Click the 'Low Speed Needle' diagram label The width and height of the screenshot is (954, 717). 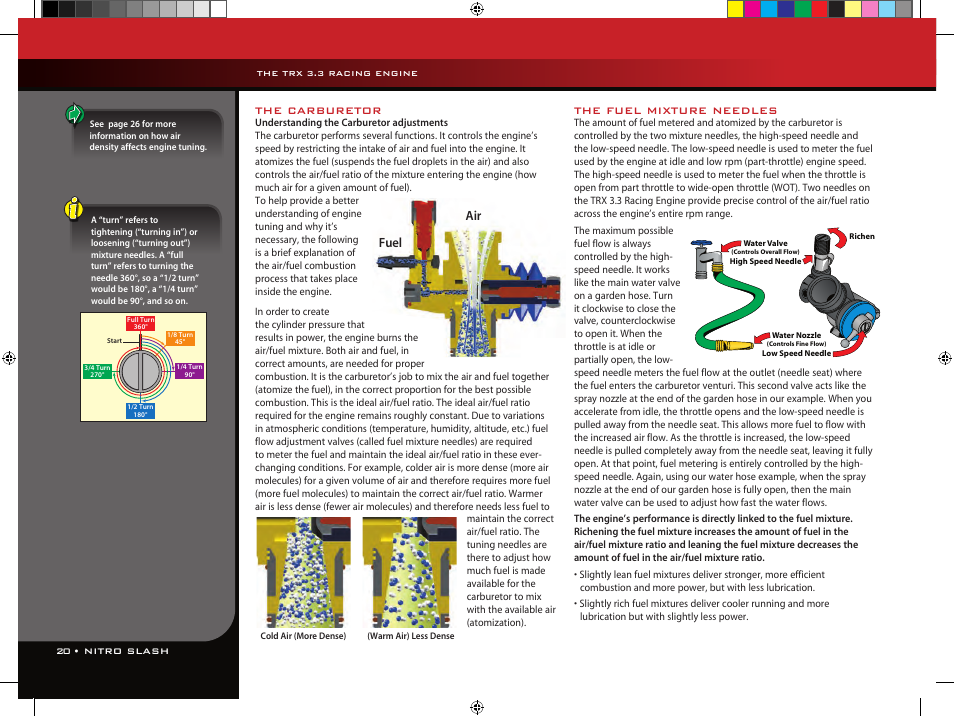tap(796, 353)
